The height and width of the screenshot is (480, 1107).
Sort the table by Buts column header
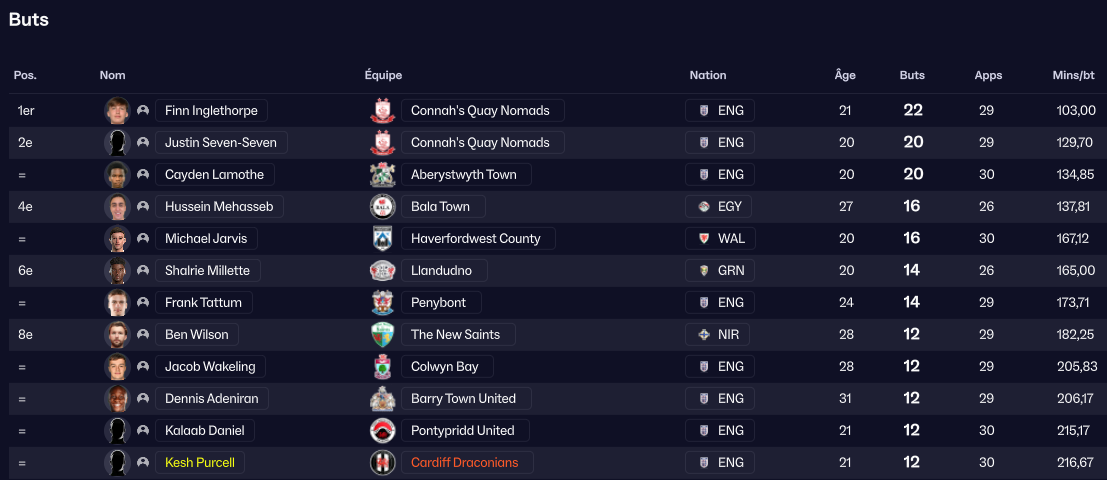click(x=912, y=75)
